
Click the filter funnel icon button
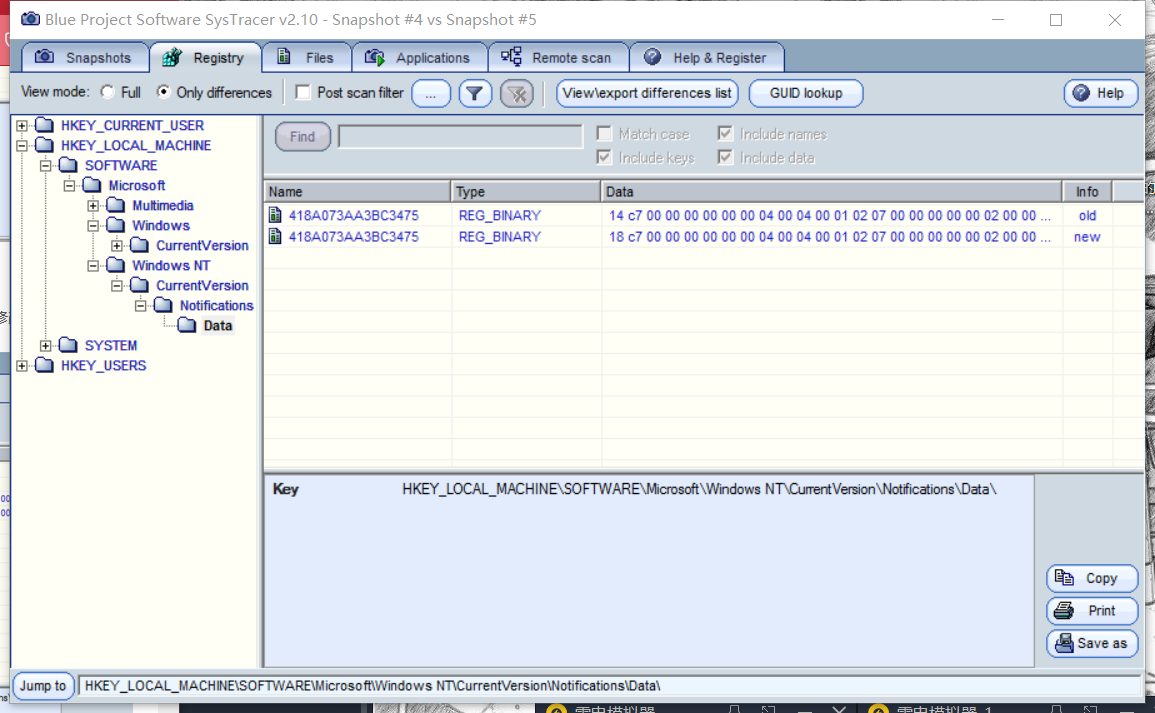(475, 94)
